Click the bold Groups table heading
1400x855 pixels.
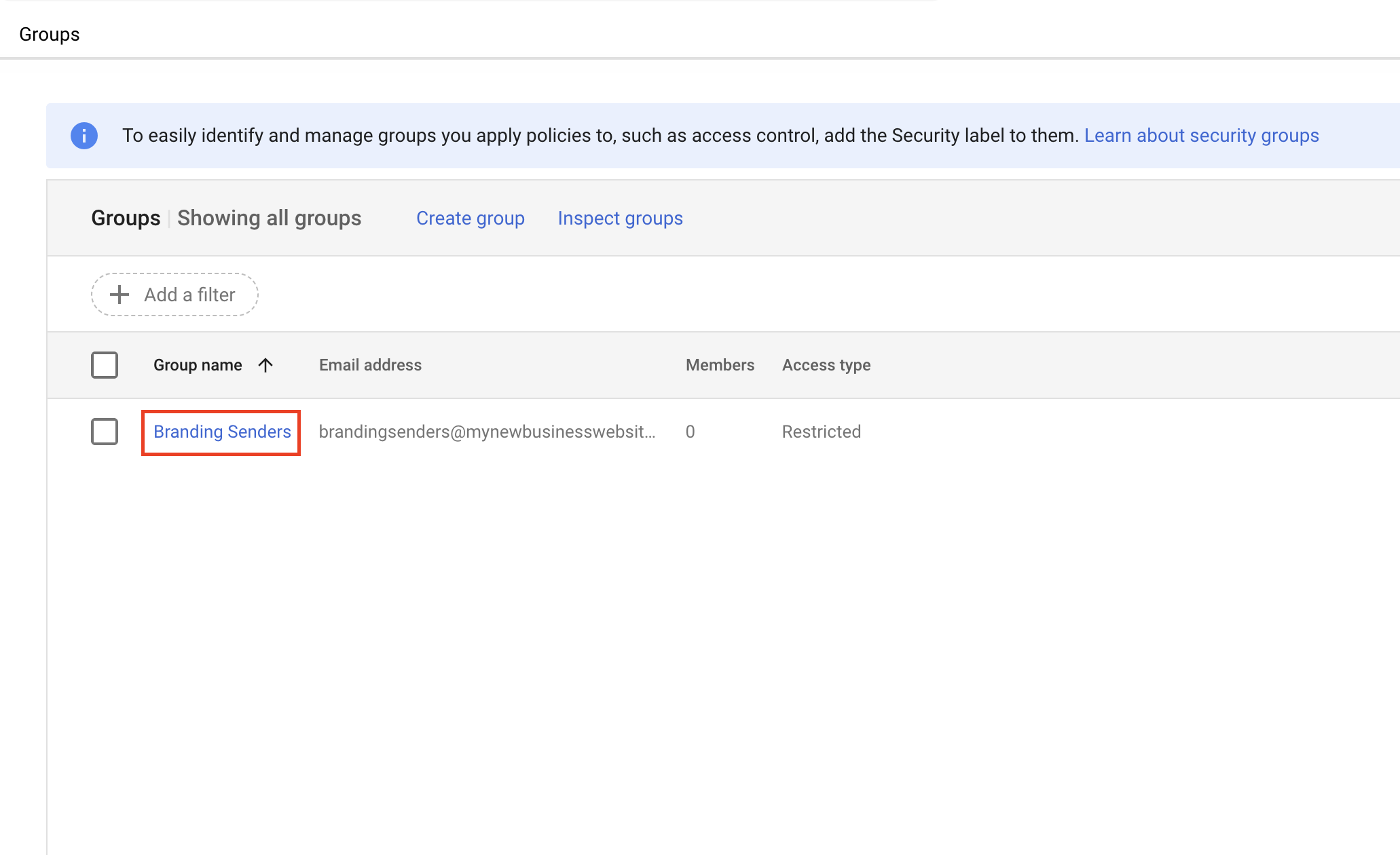(x=126, y=218)
